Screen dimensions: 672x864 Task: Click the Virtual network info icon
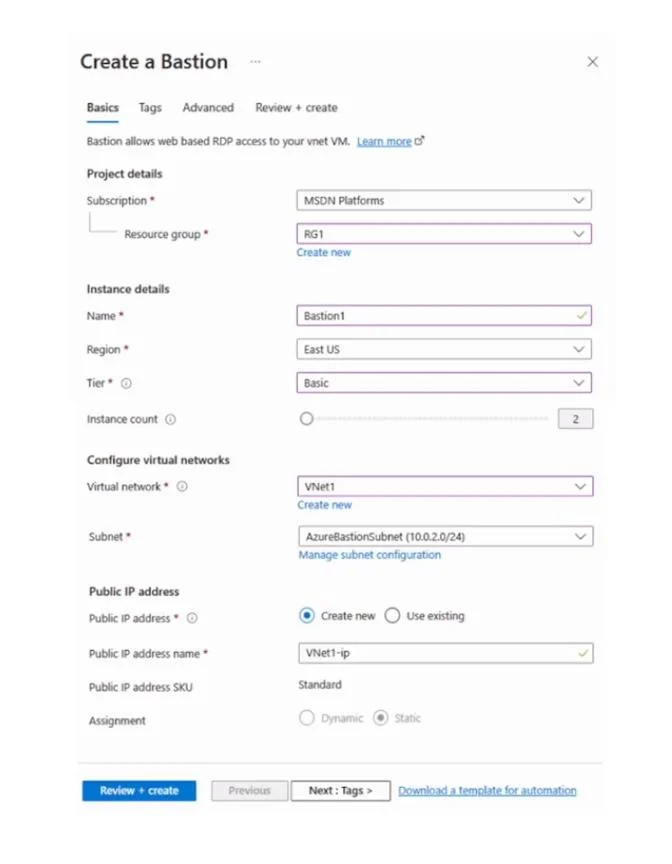(182, 487)
